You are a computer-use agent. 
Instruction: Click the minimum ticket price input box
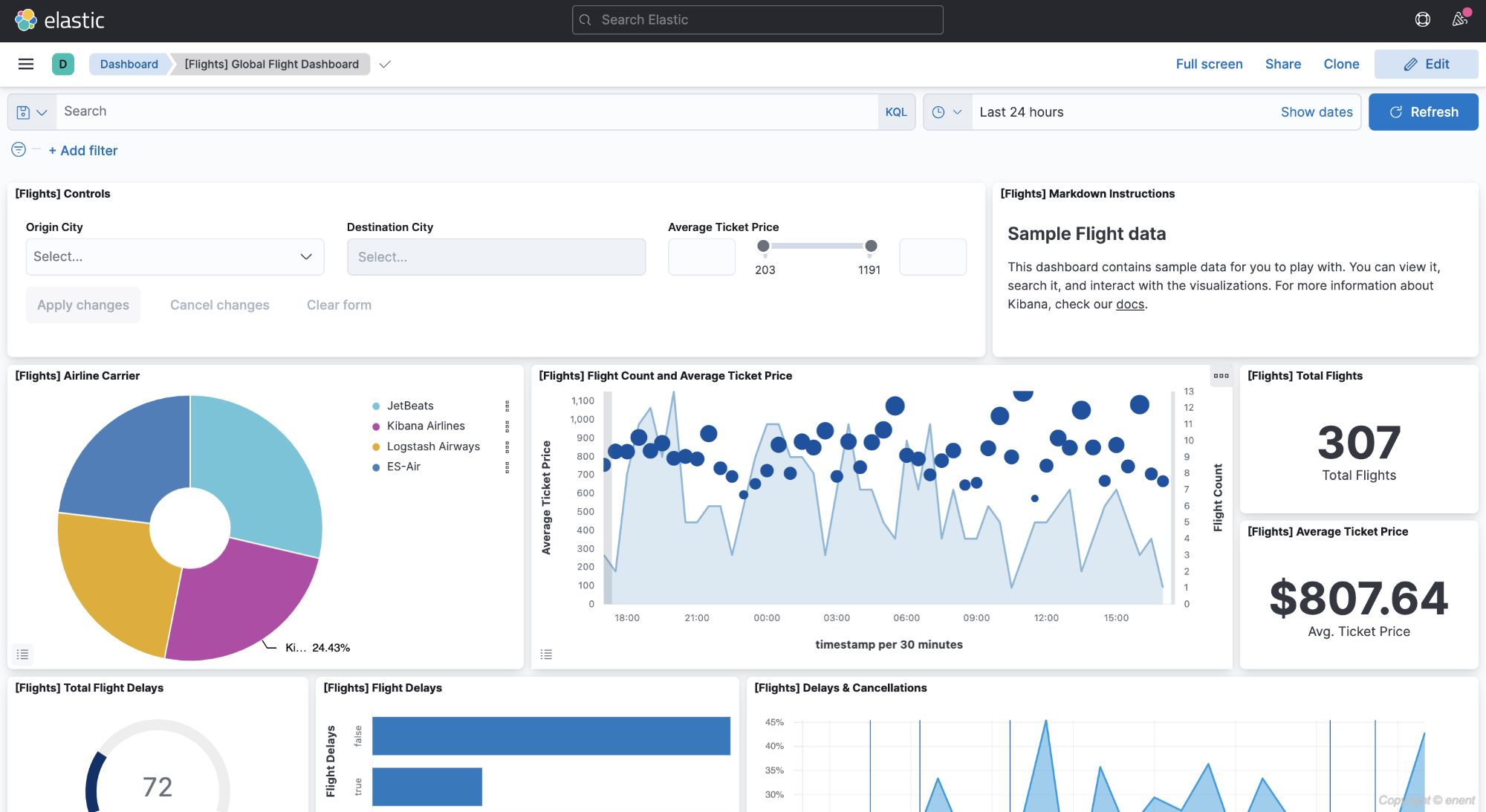pos(701,257)
